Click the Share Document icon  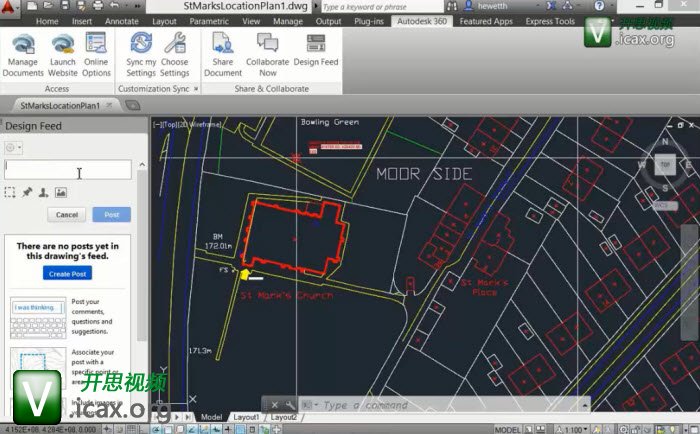pyautogui.click(x=223, y=54)
